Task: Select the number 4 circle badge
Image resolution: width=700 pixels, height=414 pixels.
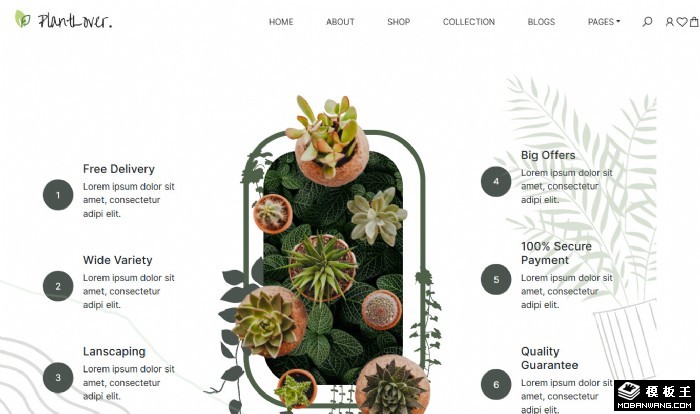Action: (496, 181)
